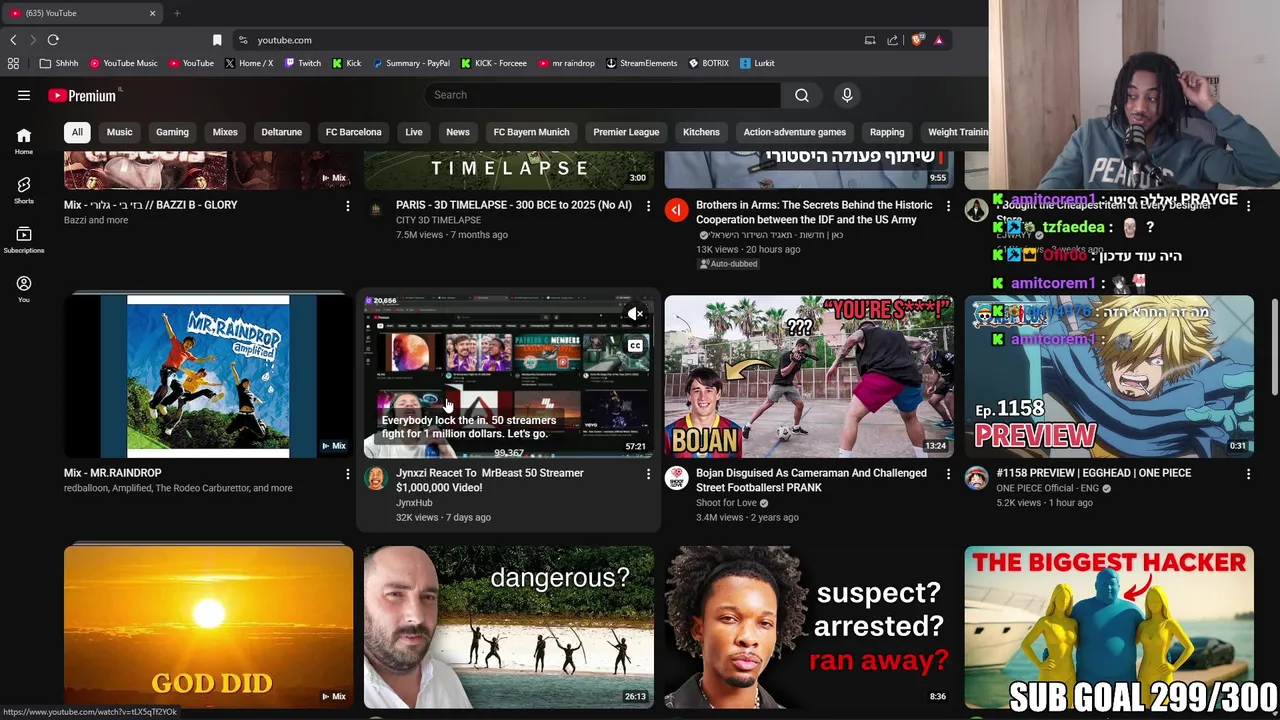Open the GOD DID mix thumbnail
1280x720 pixels.
[208, 627]
